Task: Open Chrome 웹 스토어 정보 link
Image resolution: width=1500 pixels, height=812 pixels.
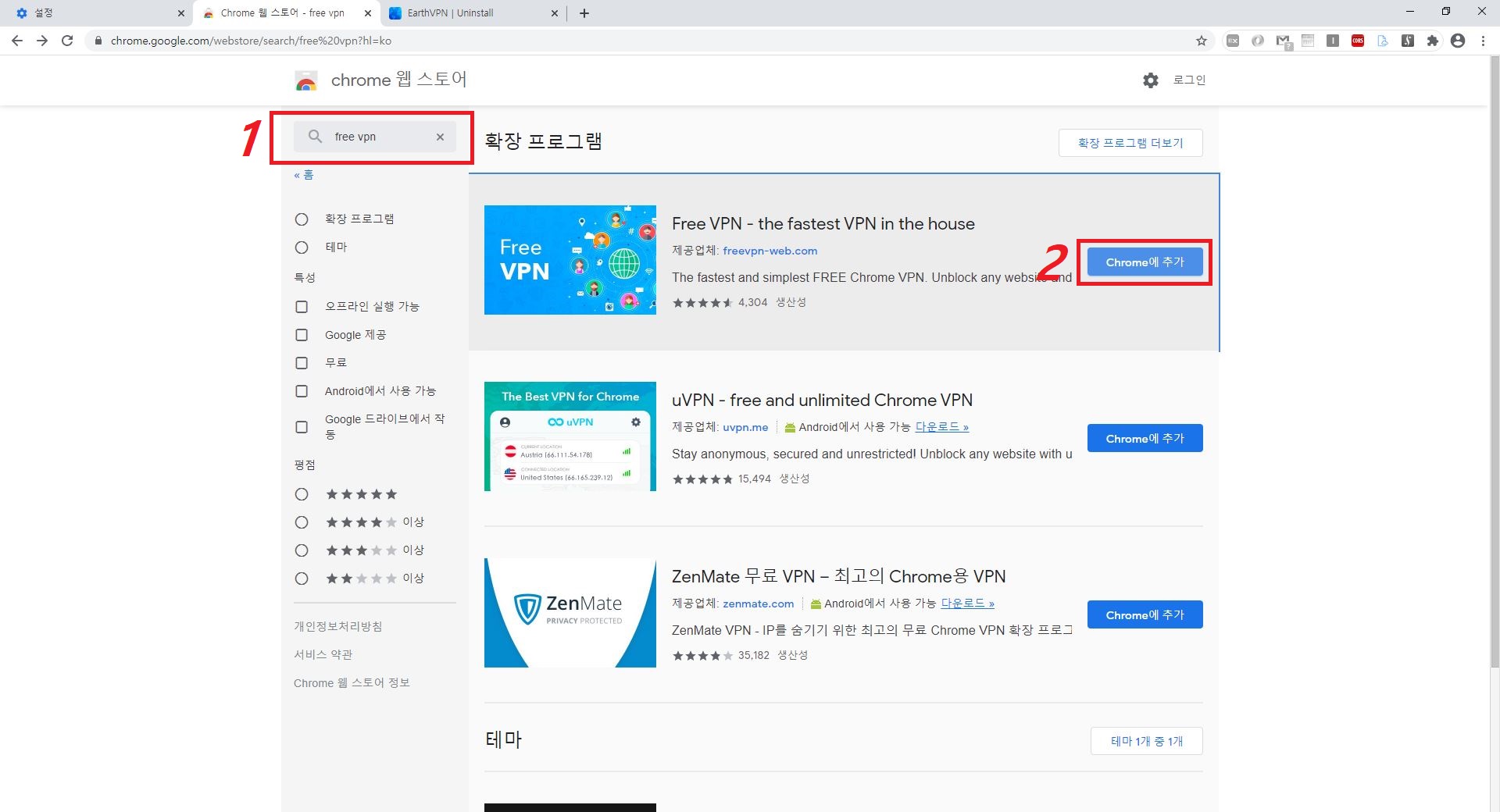Action: coord(352,682)
